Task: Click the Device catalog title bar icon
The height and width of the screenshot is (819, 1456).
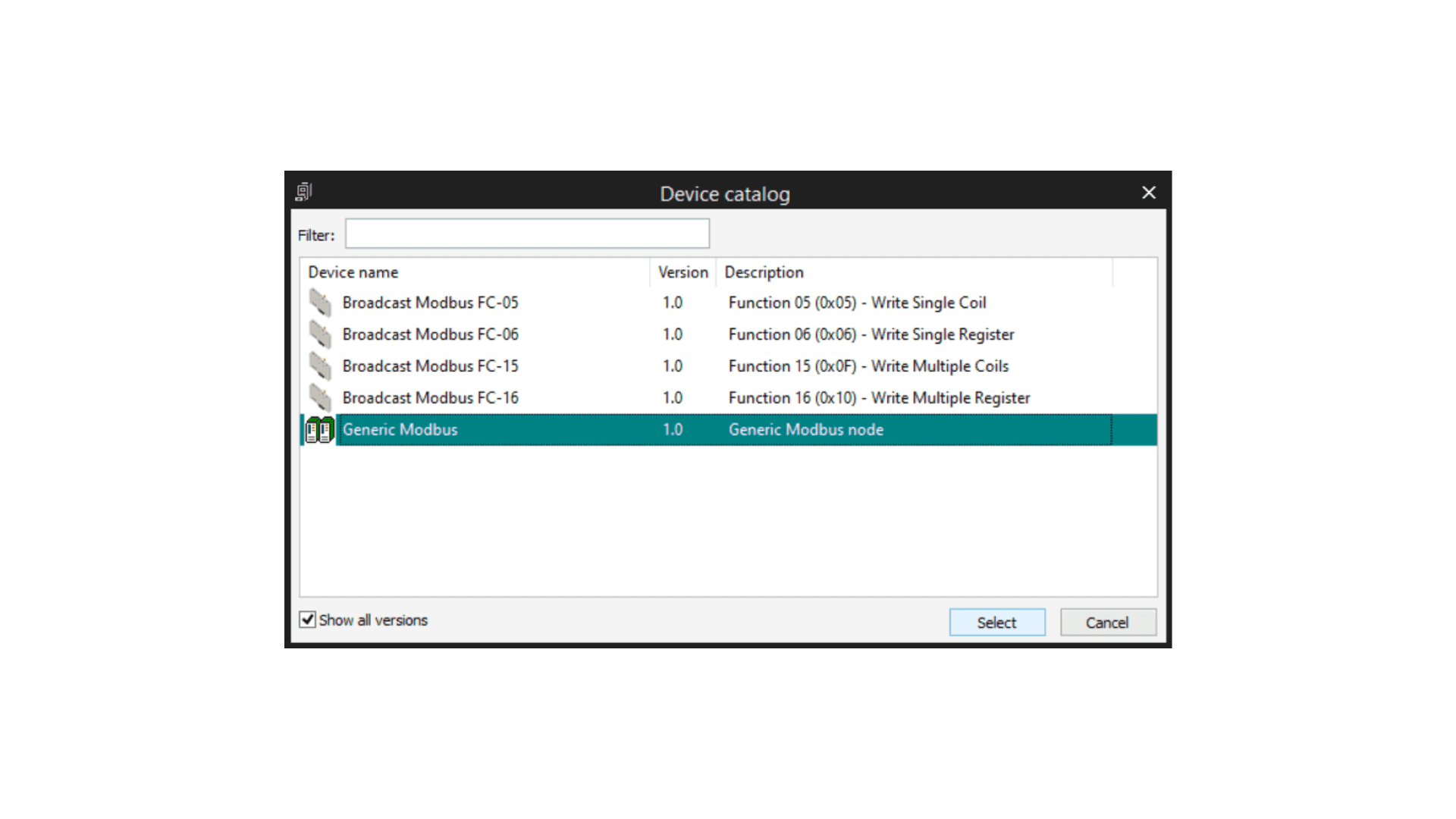Action: point(304,192)
